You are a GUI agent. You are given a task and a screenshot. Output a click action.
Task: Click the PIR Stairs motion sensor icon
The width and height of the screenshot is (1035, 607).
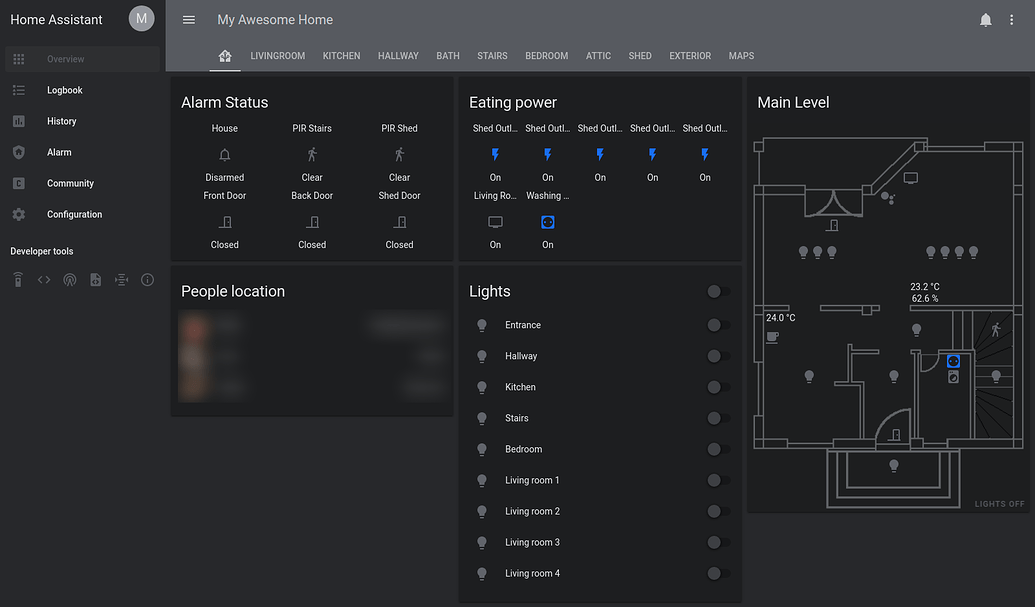point(312,155)
